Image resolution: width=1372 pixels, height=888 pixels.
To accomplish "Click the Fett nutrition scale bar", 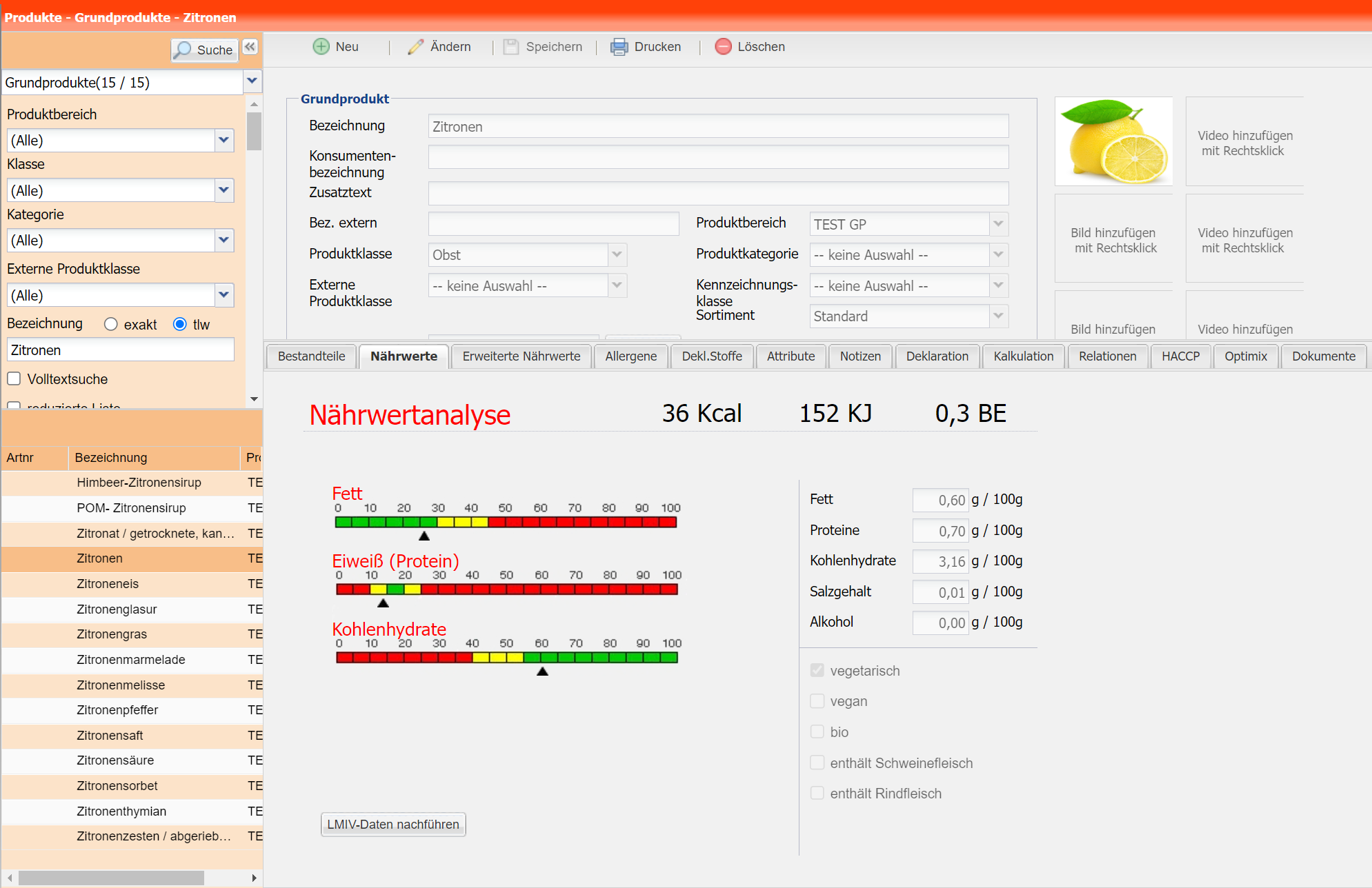I will 506,522.
